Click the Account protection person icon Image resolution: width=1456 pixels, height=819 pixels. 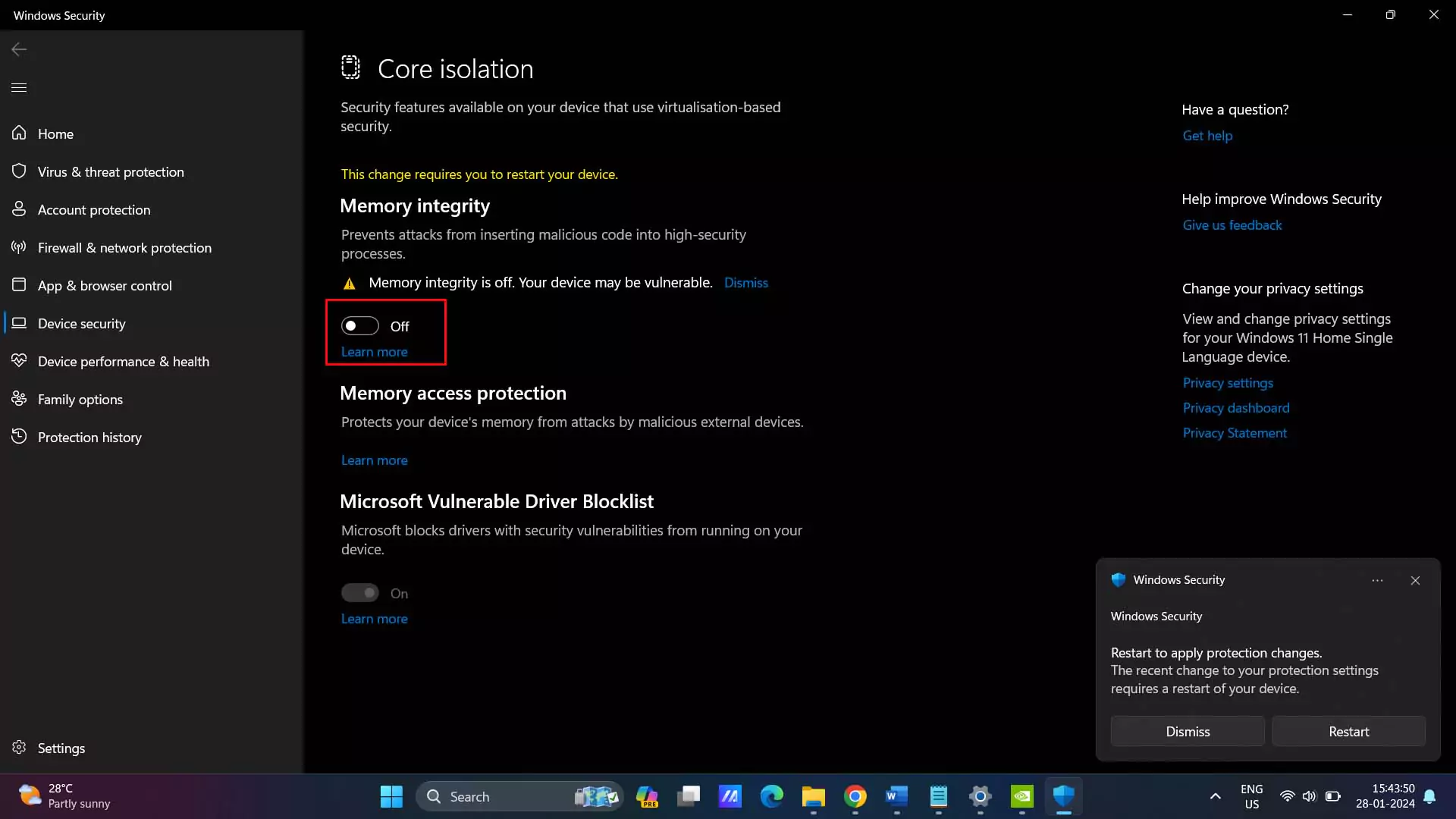click(19, 209)
